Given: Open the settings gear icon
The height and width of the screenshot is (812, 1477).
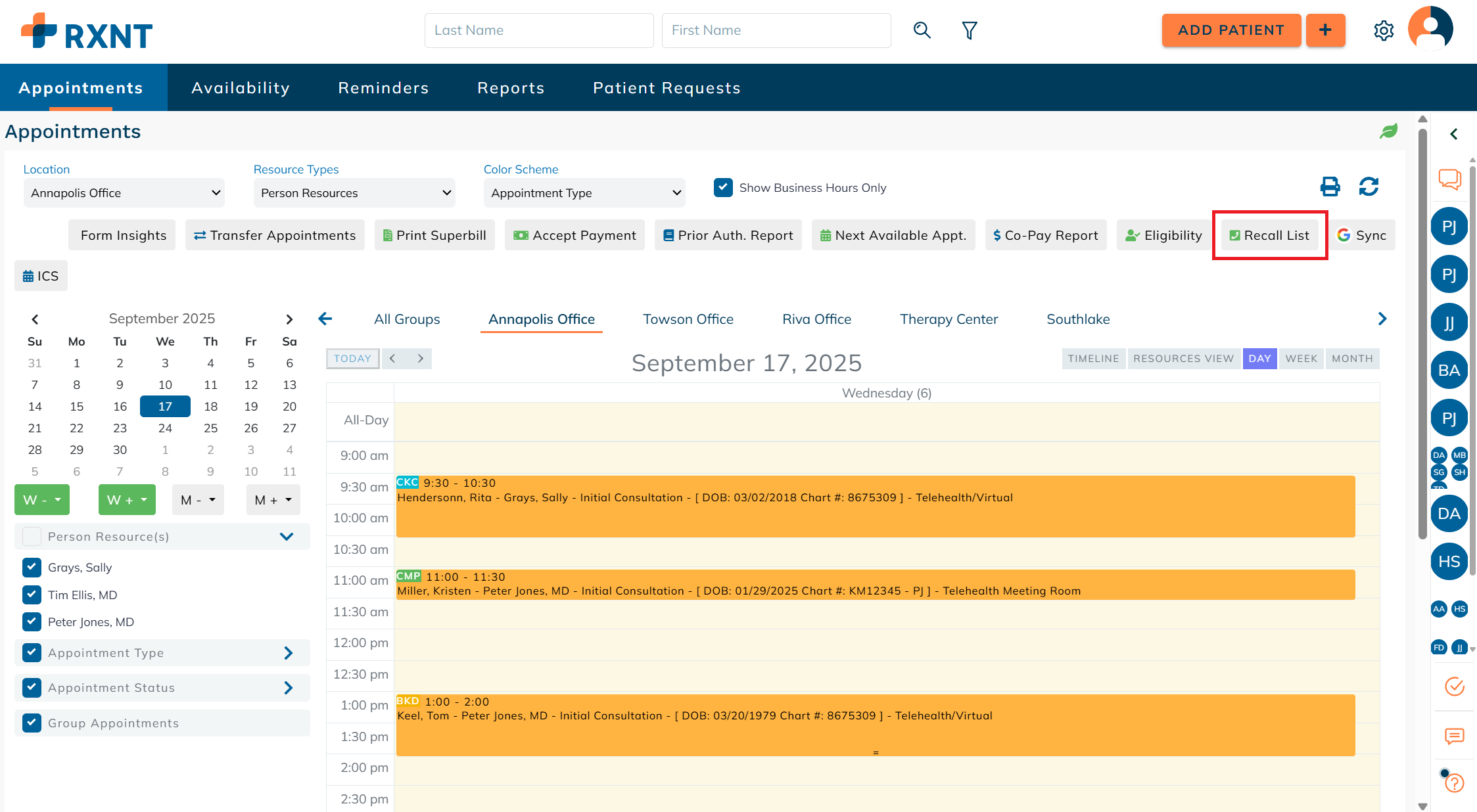Looking at the screenshot, I should pyautogui.click(x=1383, y=30).
